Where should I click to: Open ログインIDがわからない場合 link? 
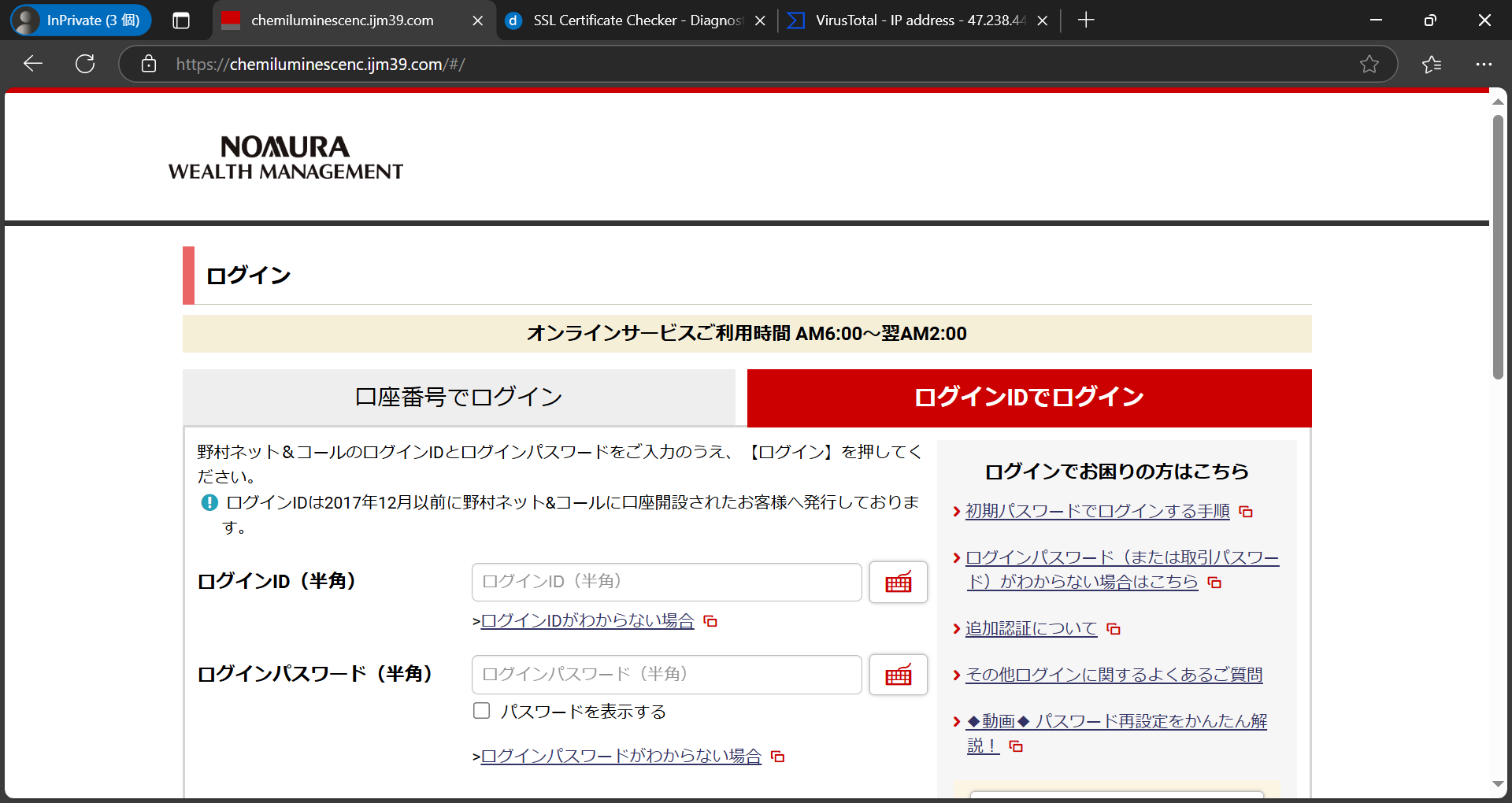pos(587,620)
